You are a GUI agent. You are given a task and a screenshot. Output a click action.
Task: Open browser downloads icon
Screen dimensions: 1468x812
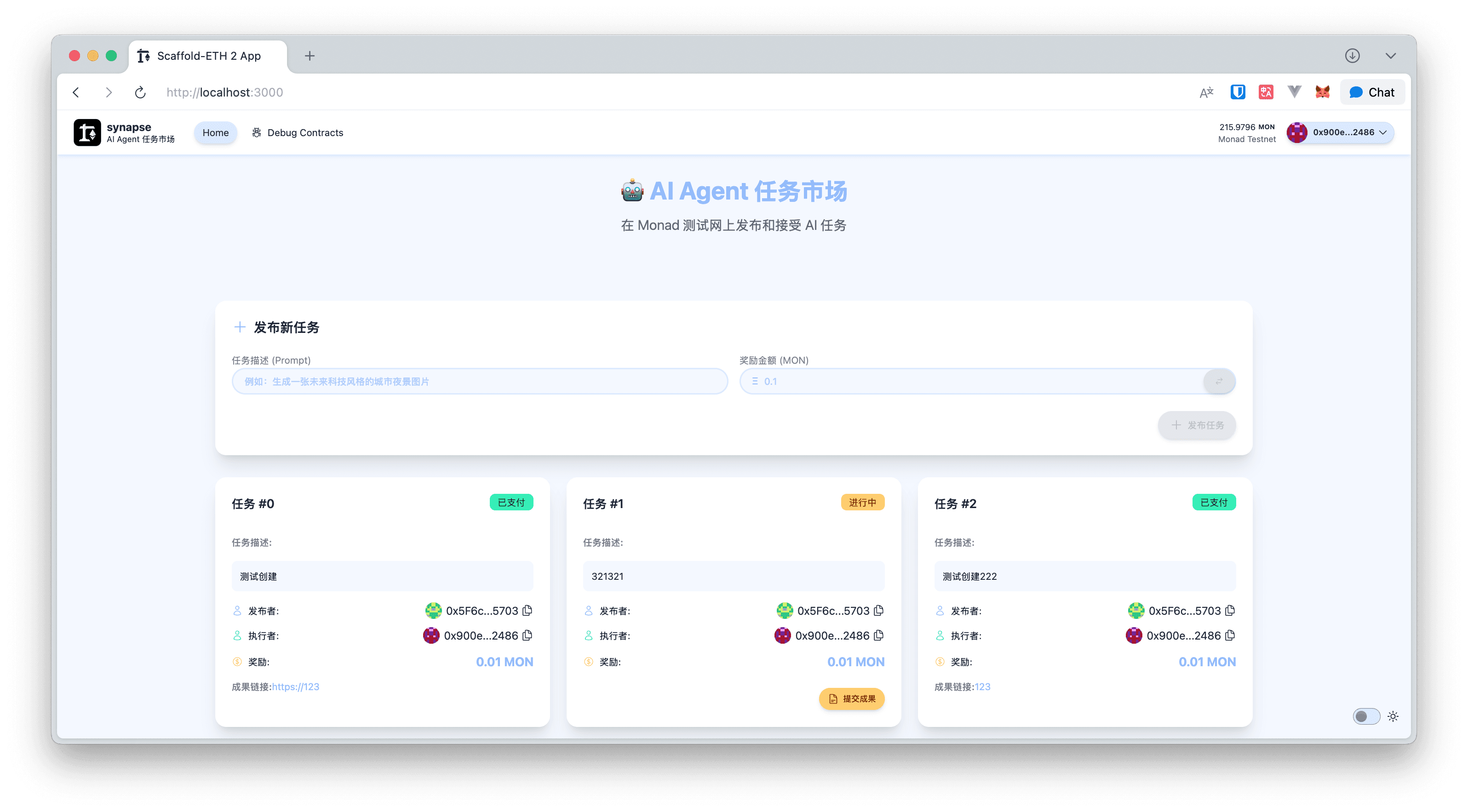click(1352, 55)
